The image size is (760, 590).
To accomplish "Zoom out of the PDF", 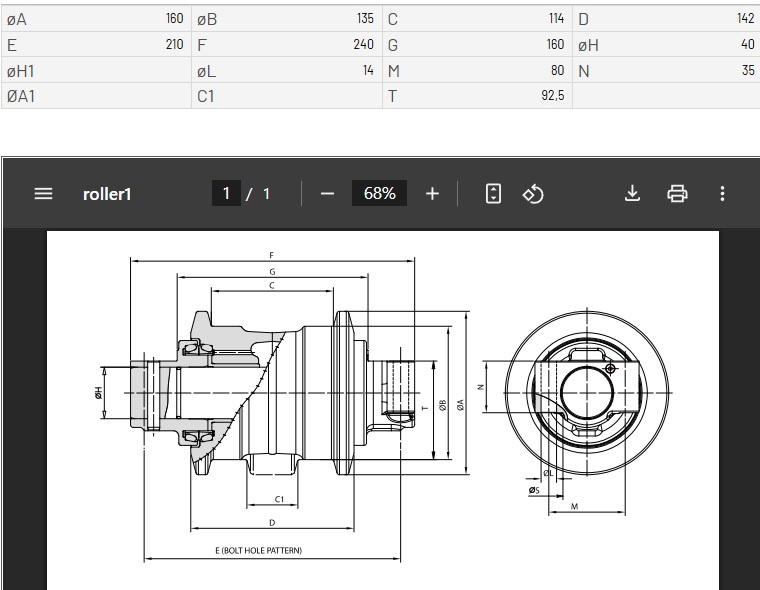I will [328, 194].
